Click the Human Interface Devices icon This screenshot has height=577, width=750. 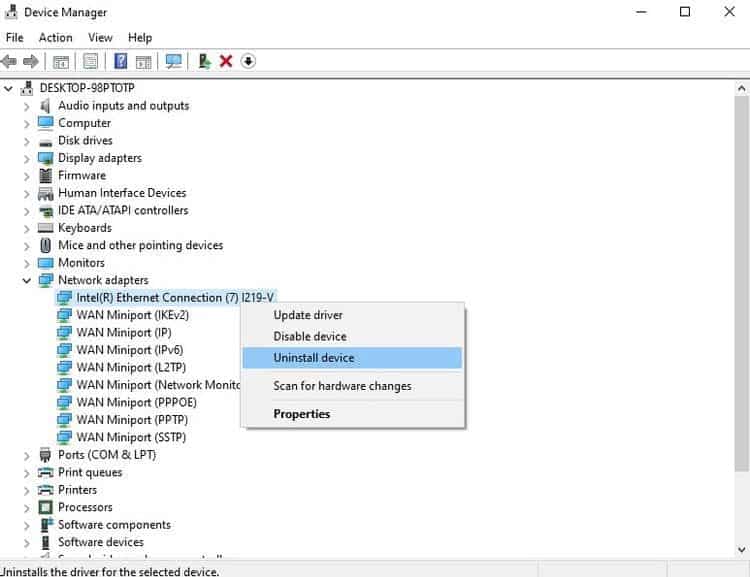coord(45,193)
